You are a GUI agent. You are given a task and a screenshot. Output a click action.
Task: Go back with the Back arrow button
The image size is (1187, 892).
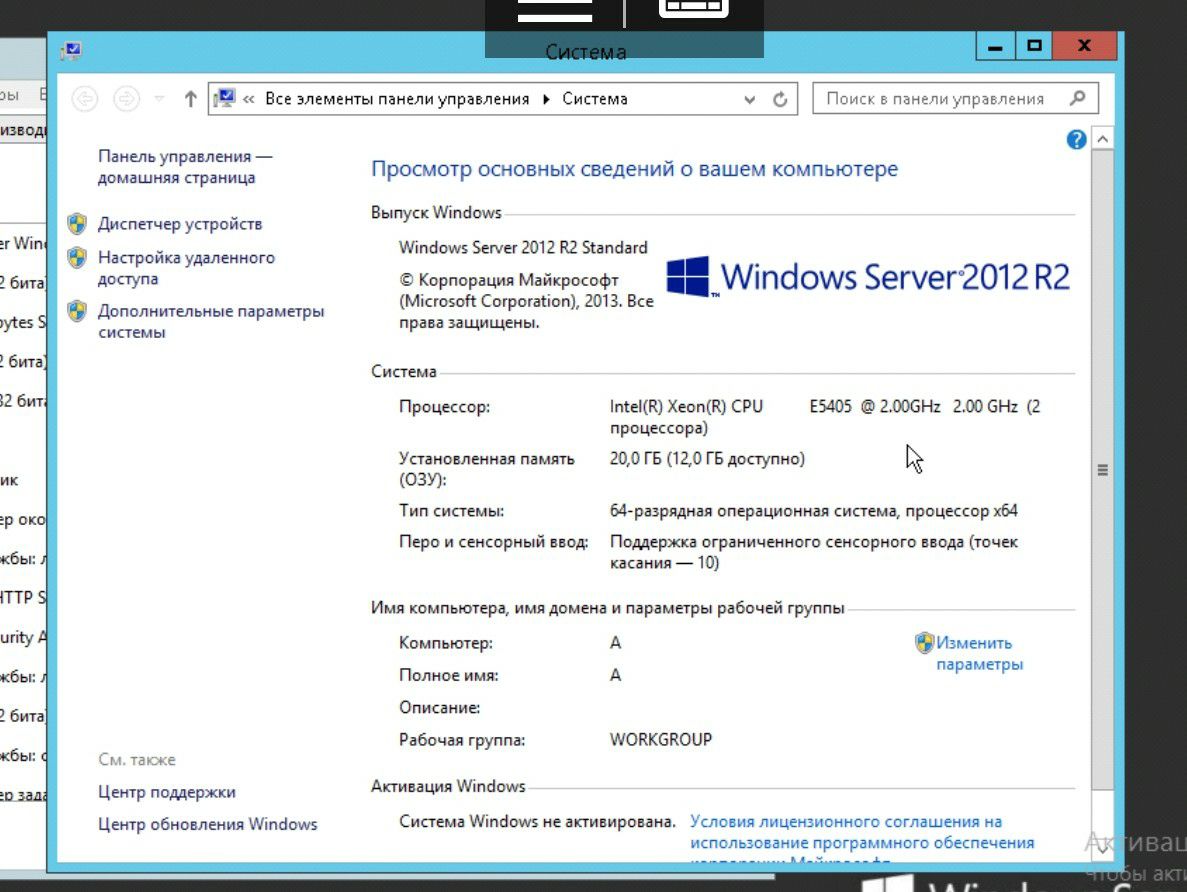point(85,99)
